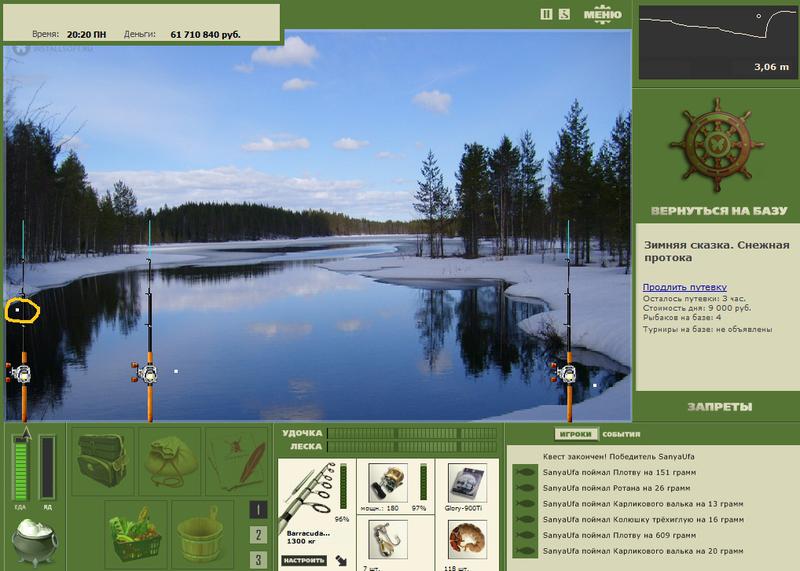The width and height of the screenshot is (800, 571).
Task: Click fish icon beside Ротана на 26 грамм
Action: click(525, 488)
